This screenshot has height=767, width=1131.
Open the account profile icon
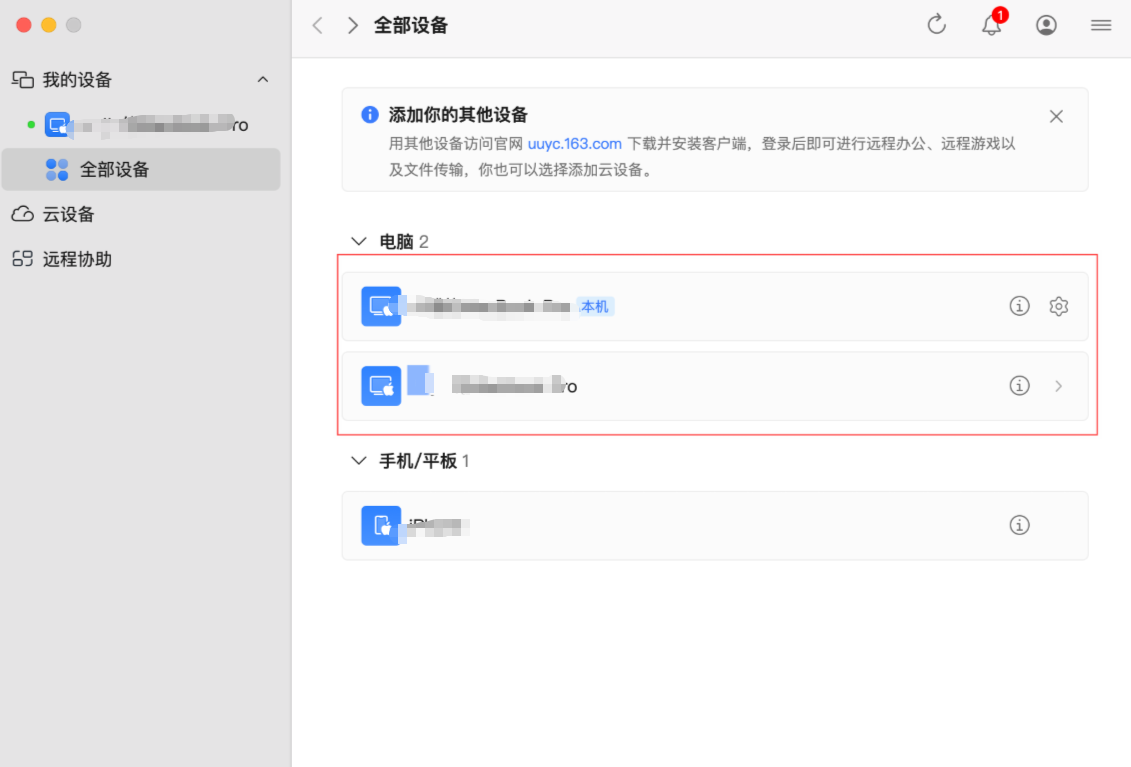(1046, 25)
